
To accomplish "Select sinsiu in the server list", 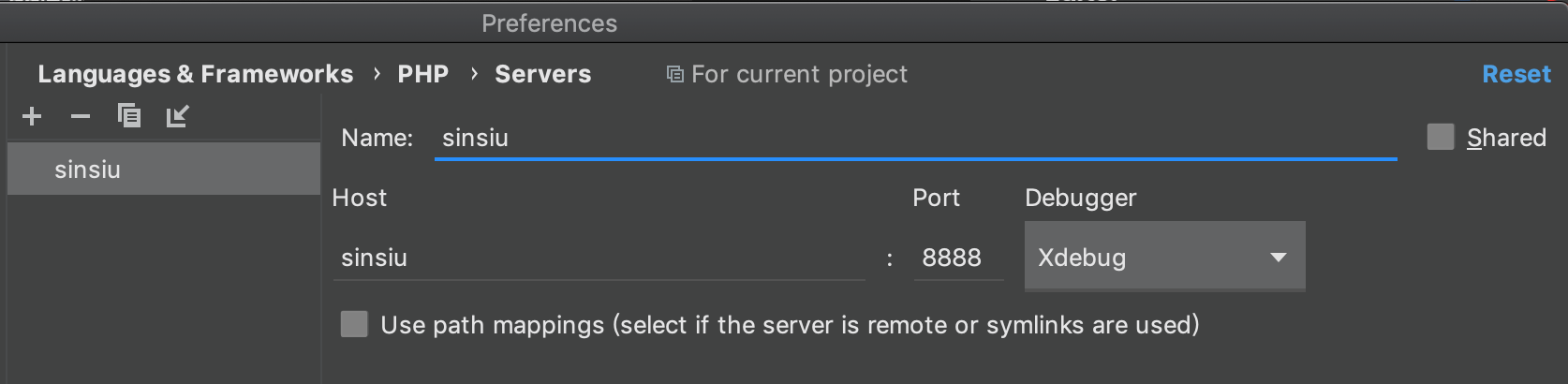I will (x=164, y=170).
